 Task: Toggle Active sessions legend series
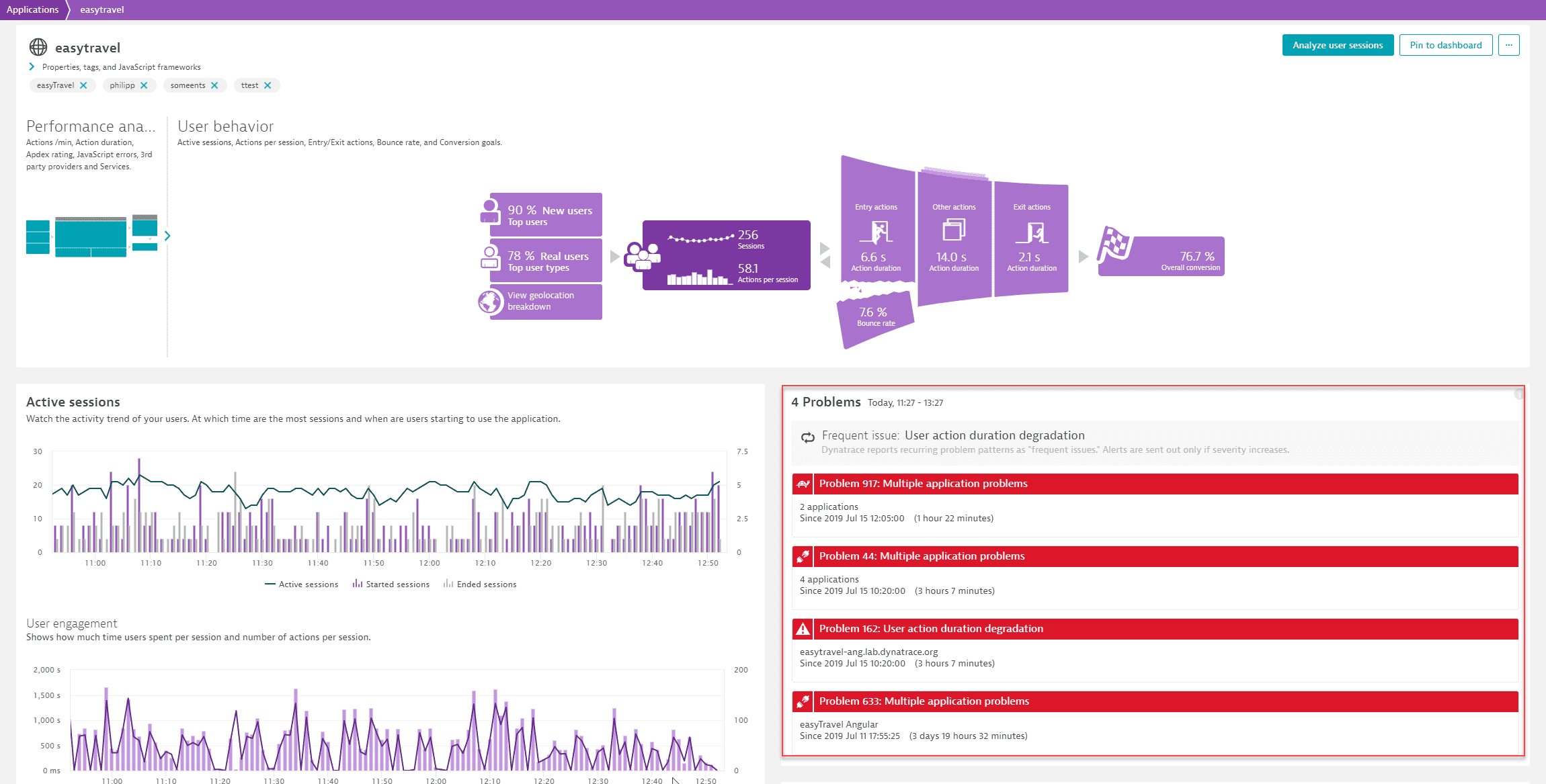(302, 584)
